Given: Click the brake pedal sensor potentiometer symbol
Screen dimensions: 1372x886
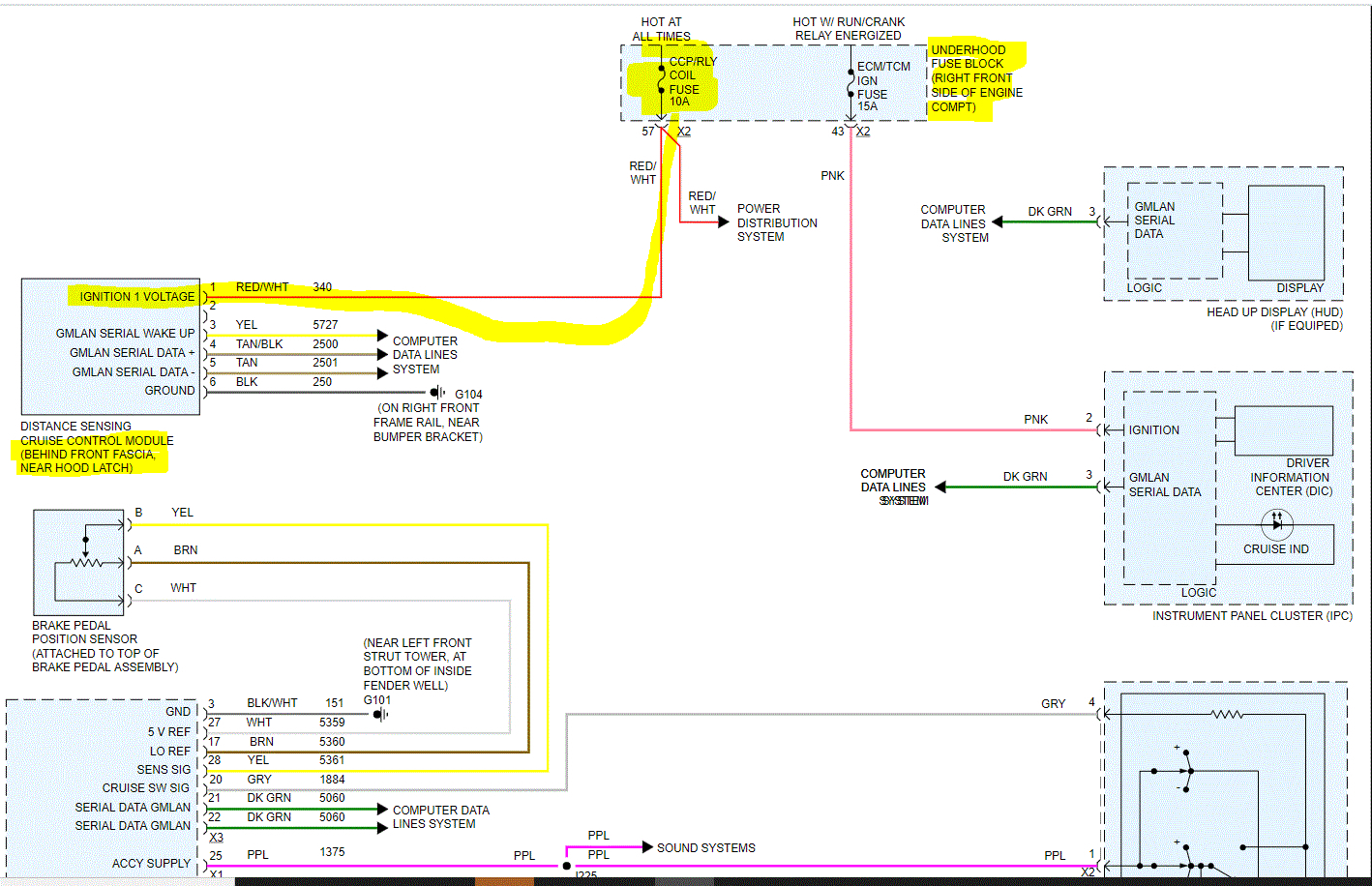Looking at the screenshot, I should tap(86, 563).
